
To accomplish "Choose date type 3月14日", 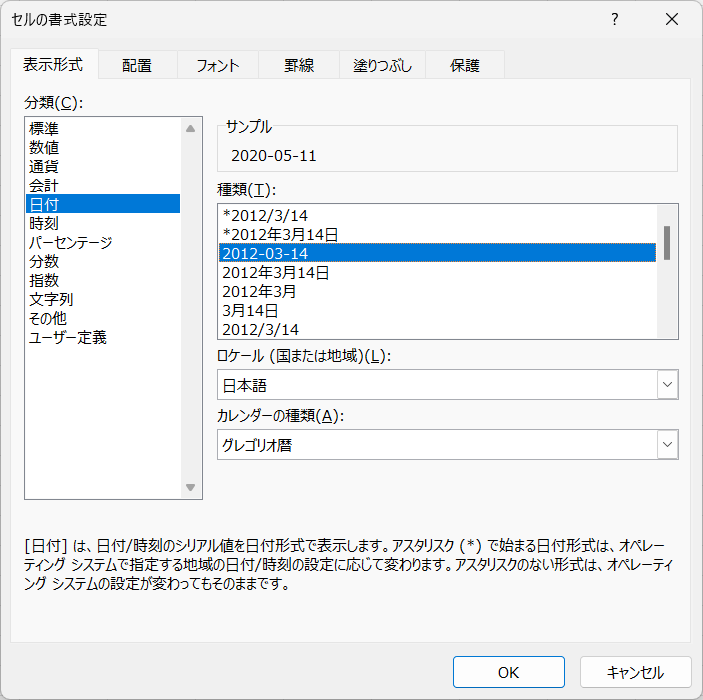I will click(437, 311).
